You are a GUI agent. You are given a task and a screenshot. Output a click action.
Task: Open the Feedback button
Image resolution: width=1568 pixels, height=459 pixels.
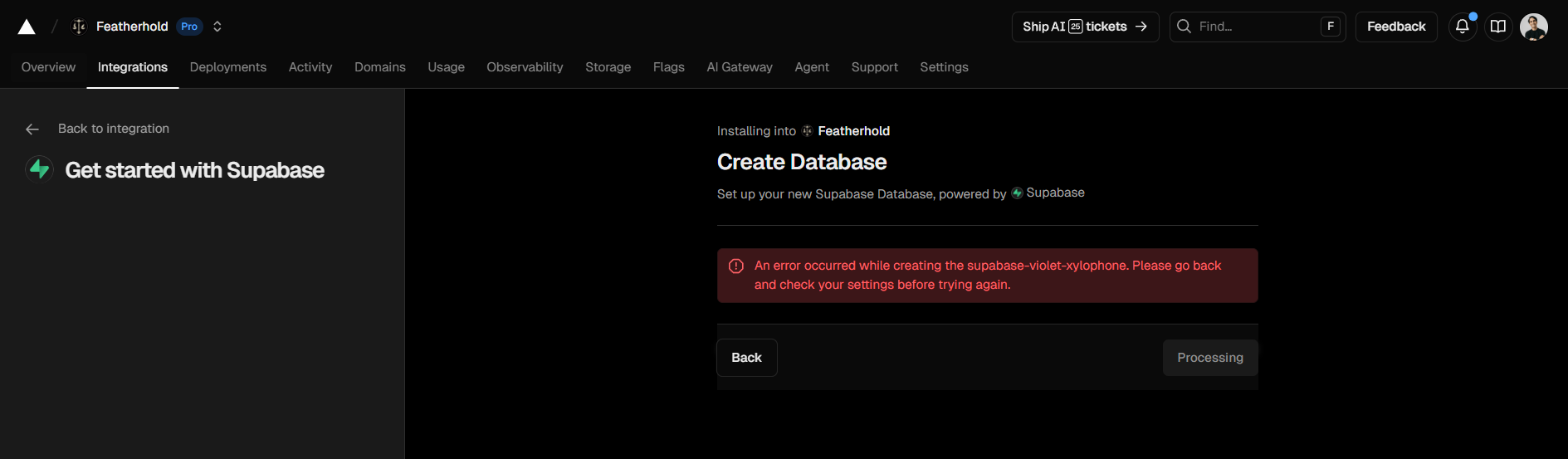[1396, 27]
